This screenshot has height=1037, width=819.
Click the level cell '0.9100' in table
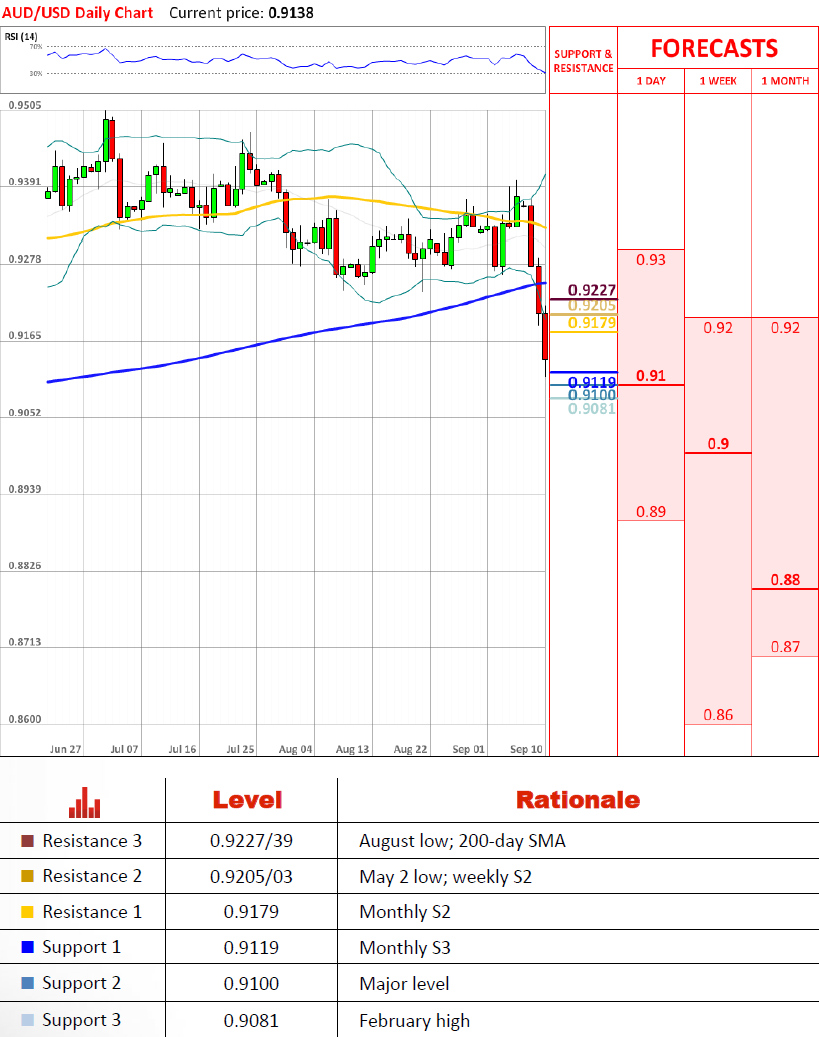pyautogui.click(x=251, y=983)
